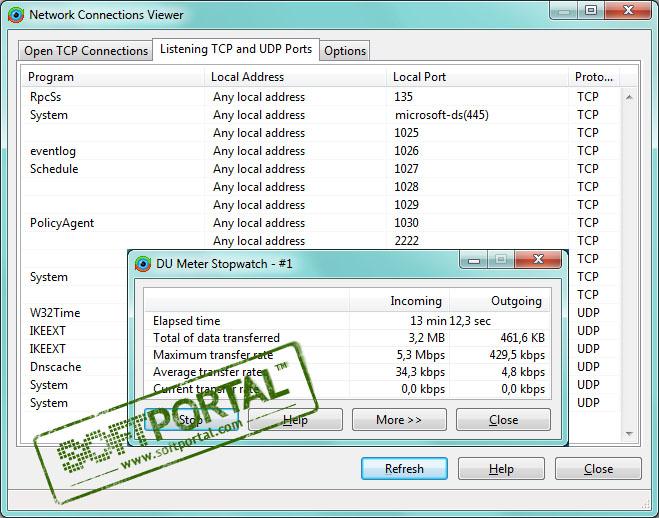Click Close button in Network Connections Viewer

(598, 468)
